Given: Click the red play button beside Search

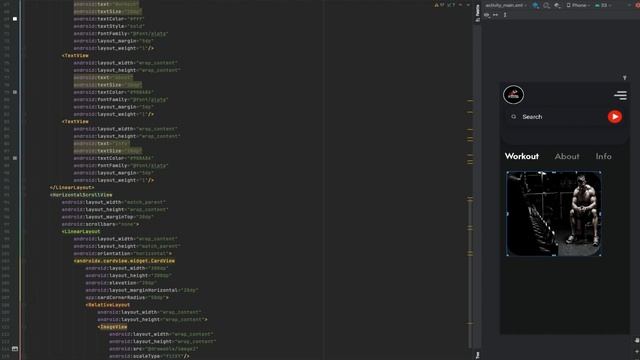Looking at the screenshot, I should (615, 117).
